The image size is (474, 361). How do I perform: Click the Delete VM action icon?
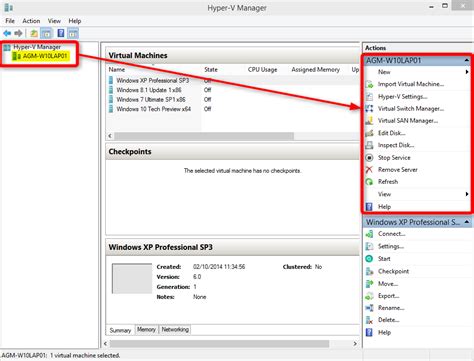coord(369,320)
